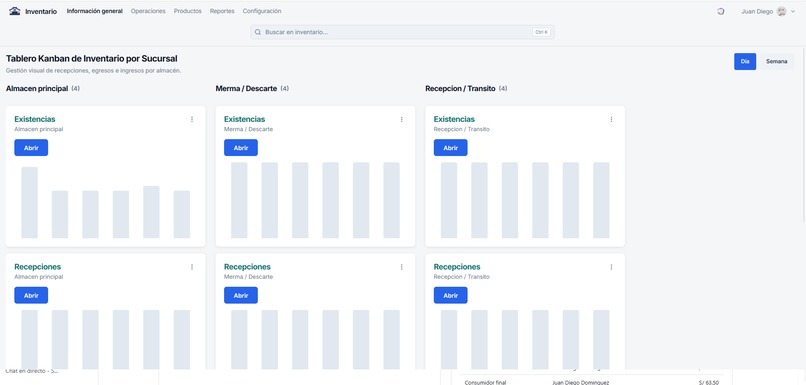Click Abrir on Existencias Almacen principal card

point(31,148)
